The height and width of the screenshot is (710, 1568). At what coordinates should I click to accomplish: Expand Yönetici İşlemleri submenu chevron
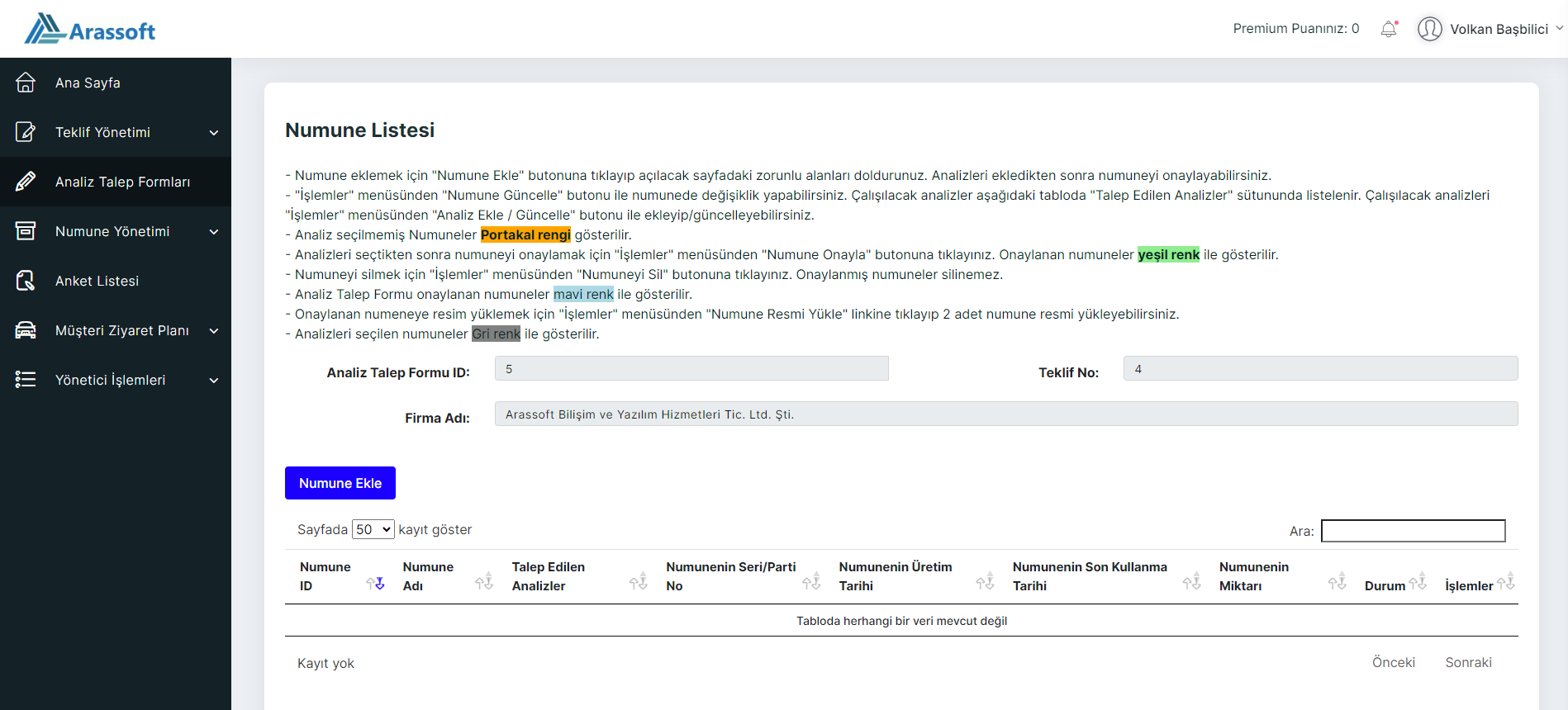coord(214,381)
